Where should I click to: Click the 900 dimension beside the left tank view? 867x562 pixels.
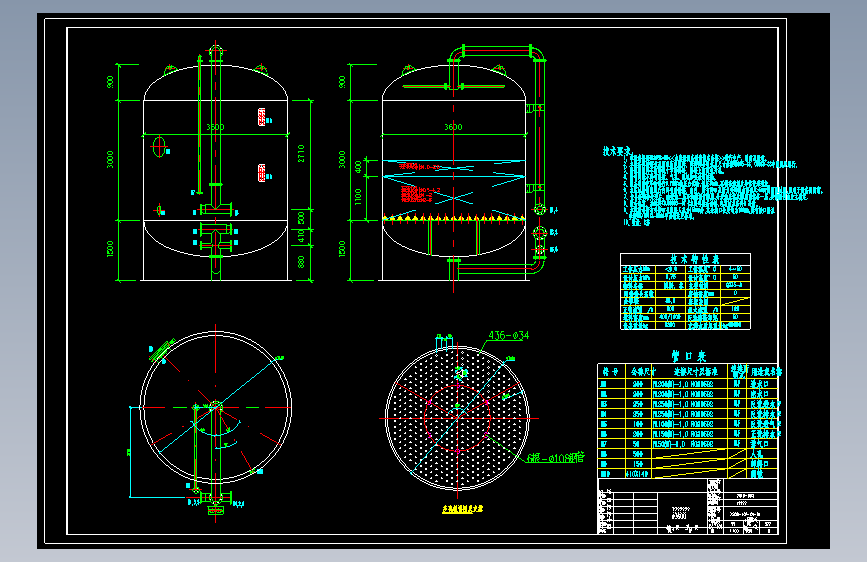pos(110,82)
